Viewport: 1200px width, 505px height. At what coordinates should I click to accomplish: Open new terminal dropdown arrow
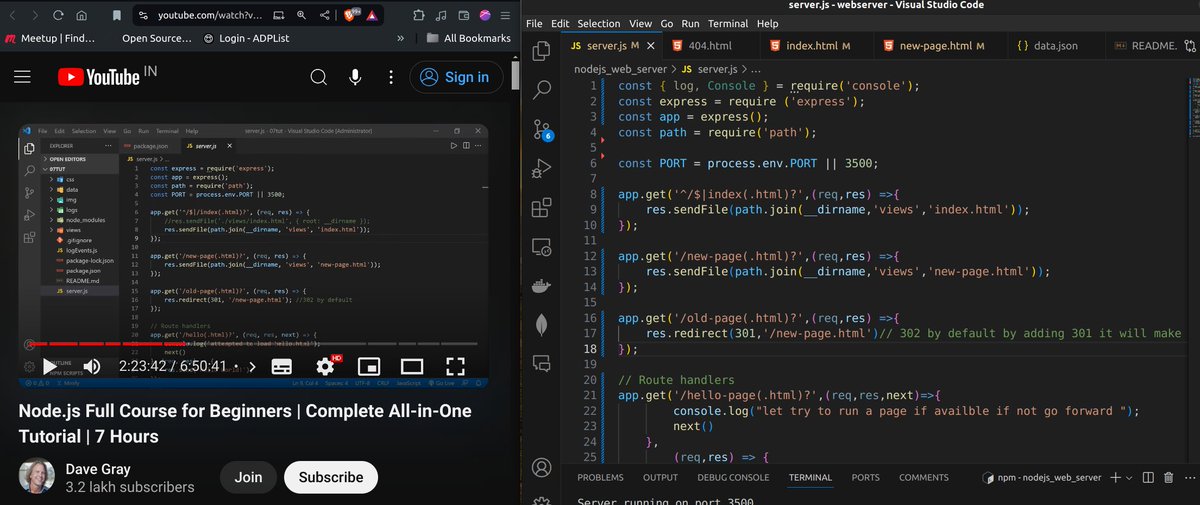click(x=1128, y=478)
